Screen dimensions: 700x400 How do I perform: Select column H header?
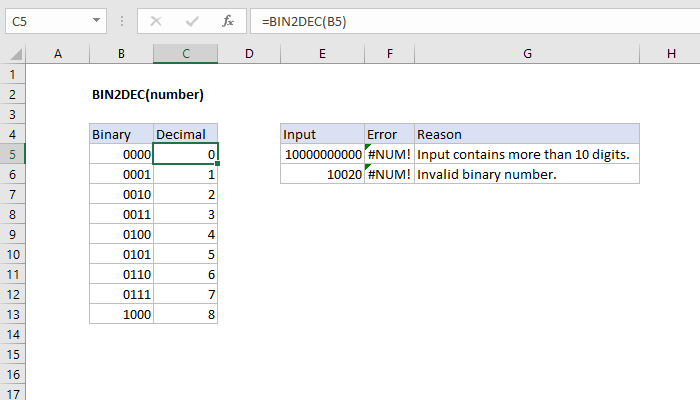671,54
